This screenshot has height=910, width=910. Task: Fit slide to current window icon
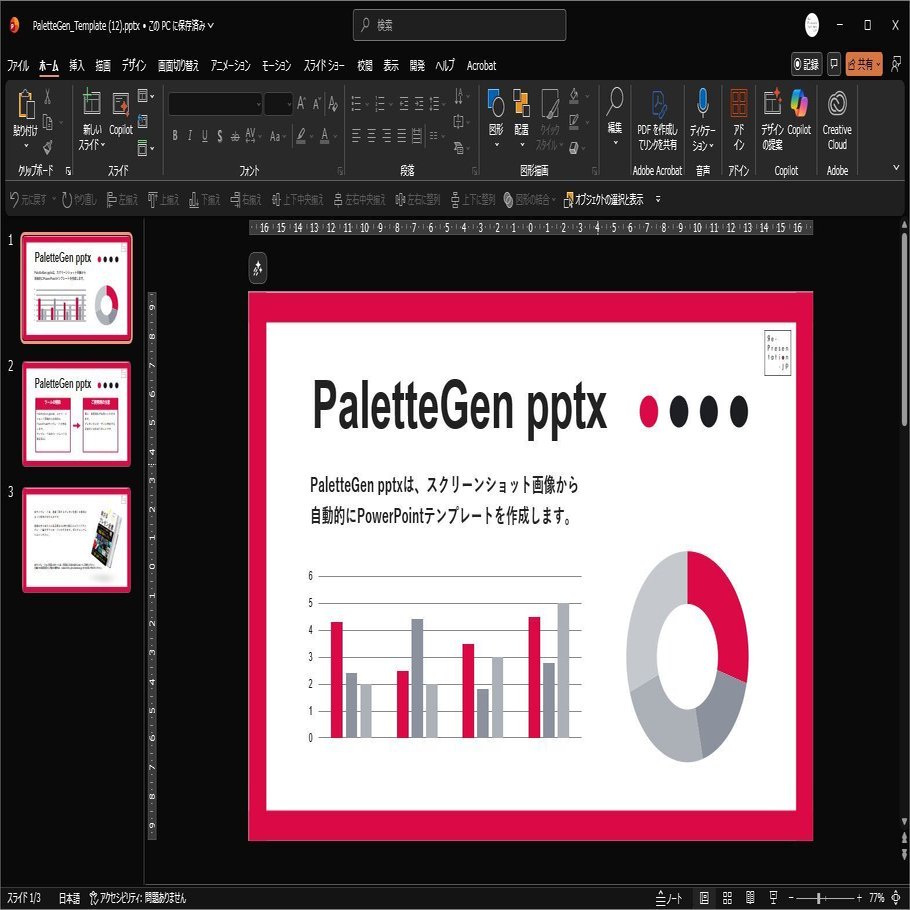click(896, 898)
